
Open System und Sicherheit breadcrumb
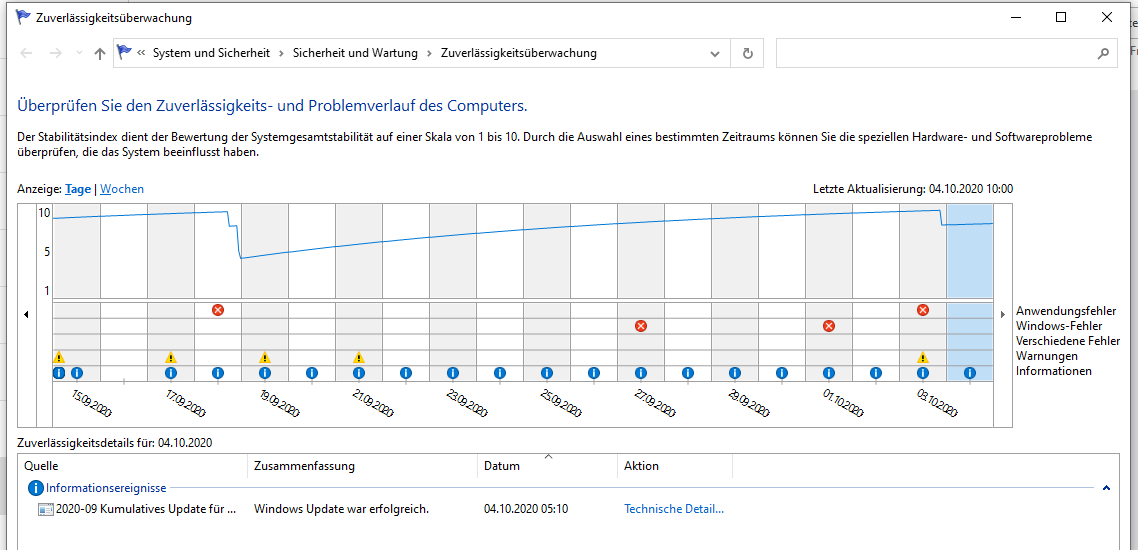point(211,53)
